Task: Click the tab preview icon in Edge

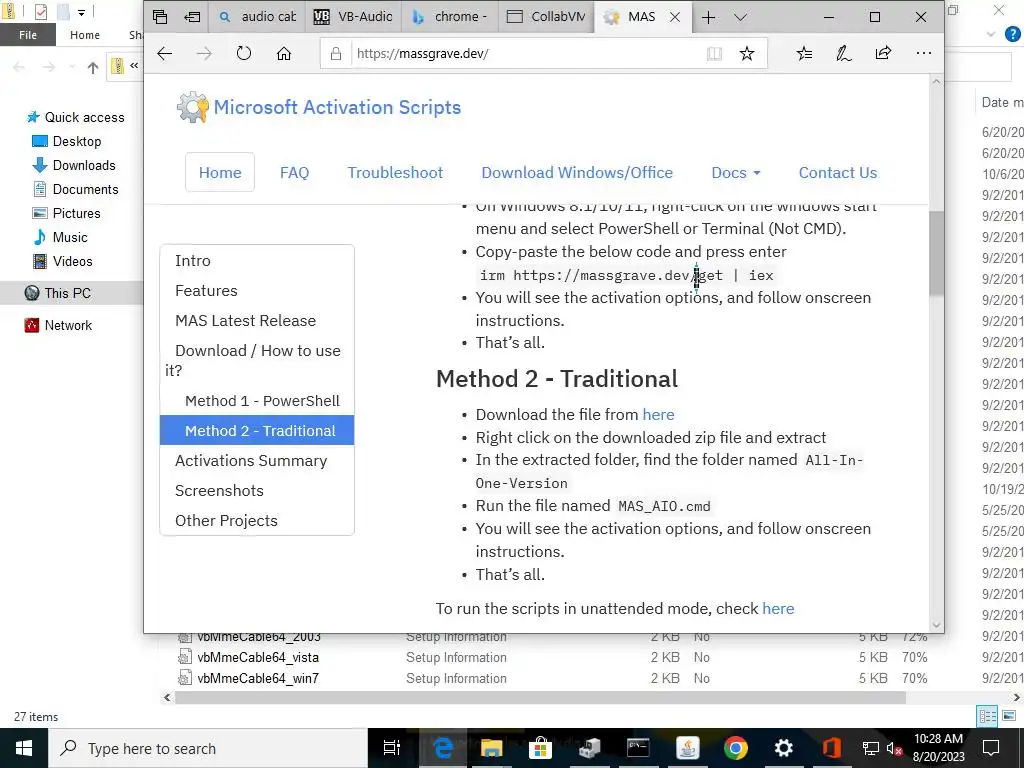Action: [x=160, y=17]
